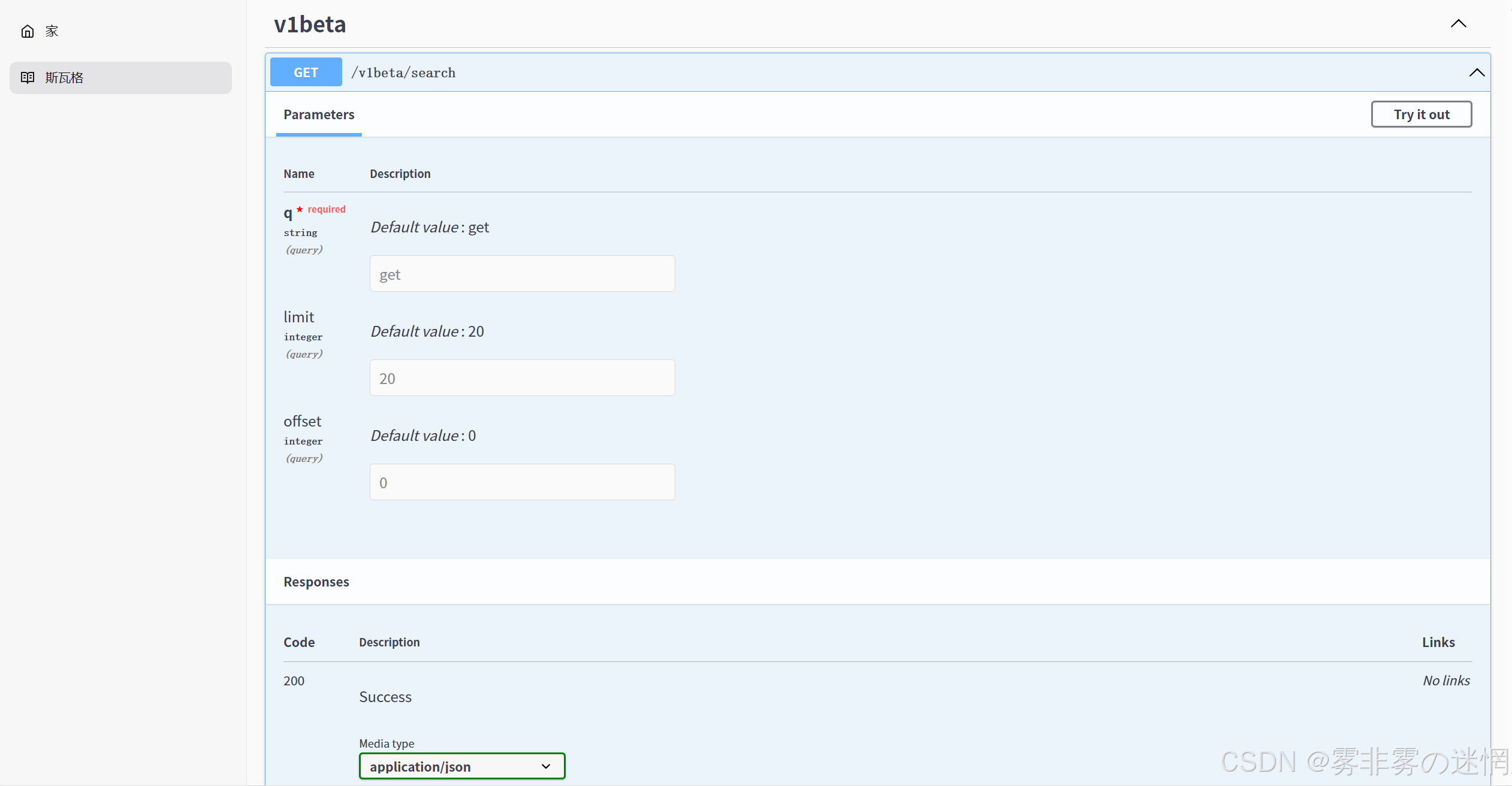Click the 200 response code

pyautogui.click(x=294, y=681)
